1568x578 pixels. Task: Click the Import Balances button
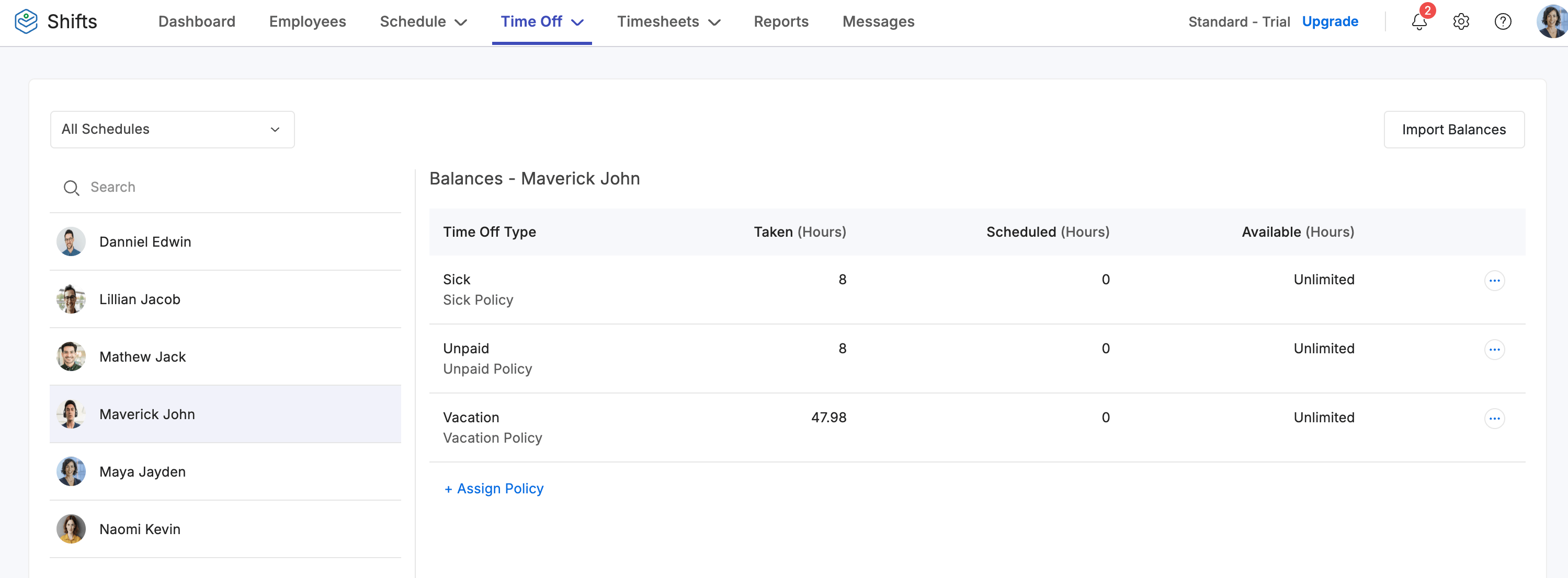pyautogui.click(x=1453, y=129)
